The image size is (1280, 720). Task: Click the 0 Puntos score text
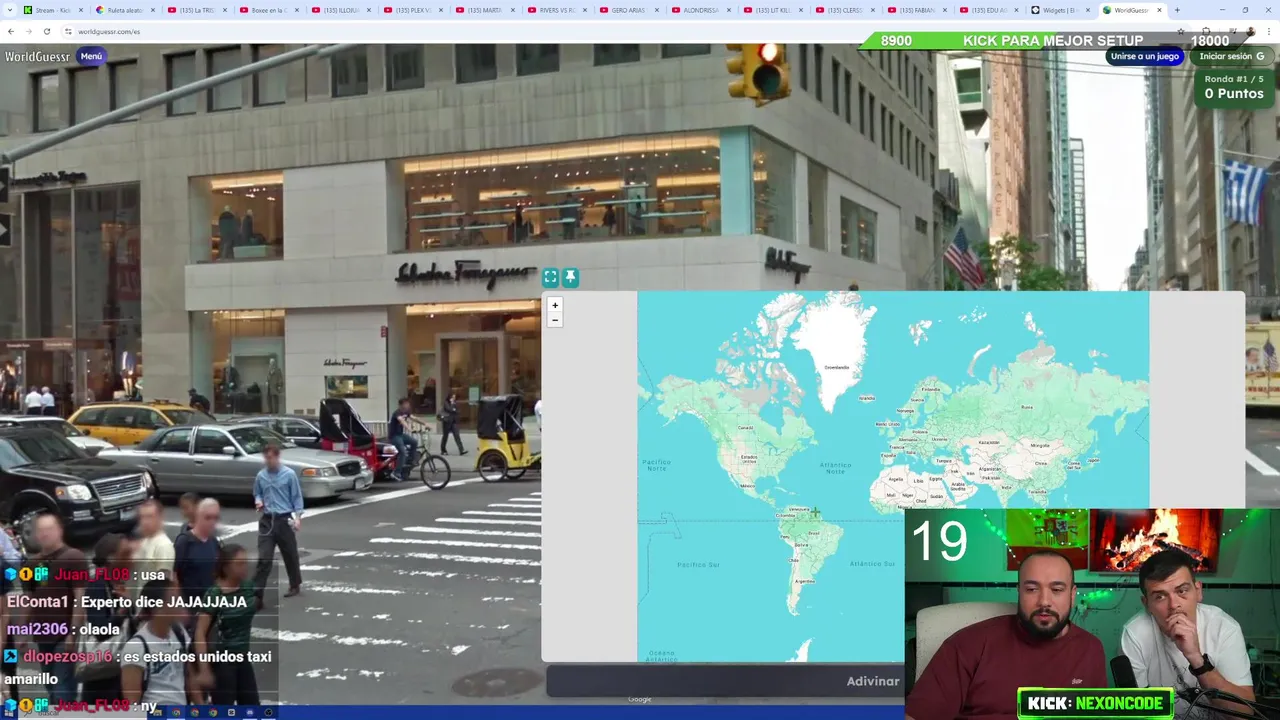(x=1234, y=93)
